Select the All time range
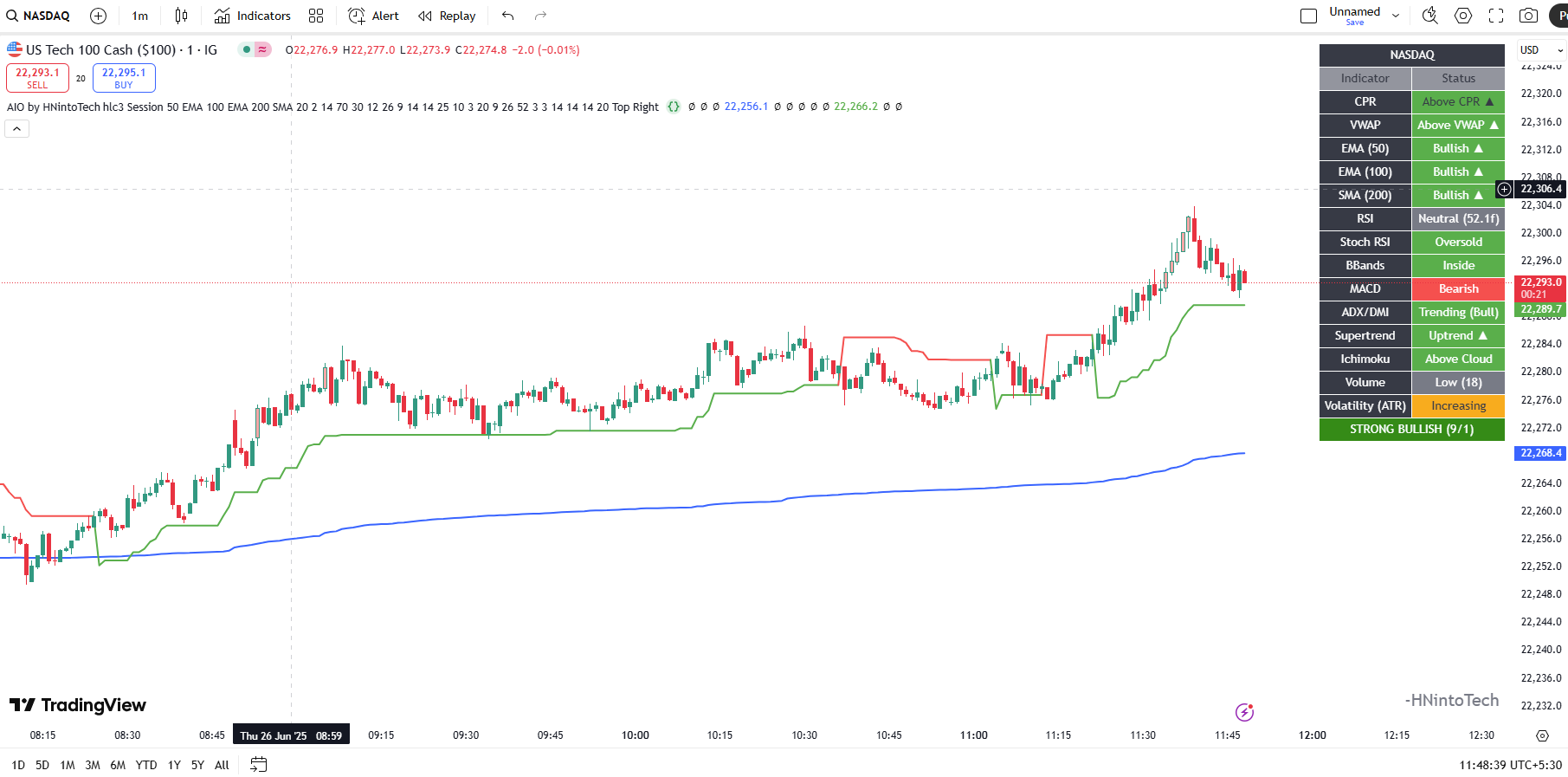The image size is (1568, 777). pos(222,765)
